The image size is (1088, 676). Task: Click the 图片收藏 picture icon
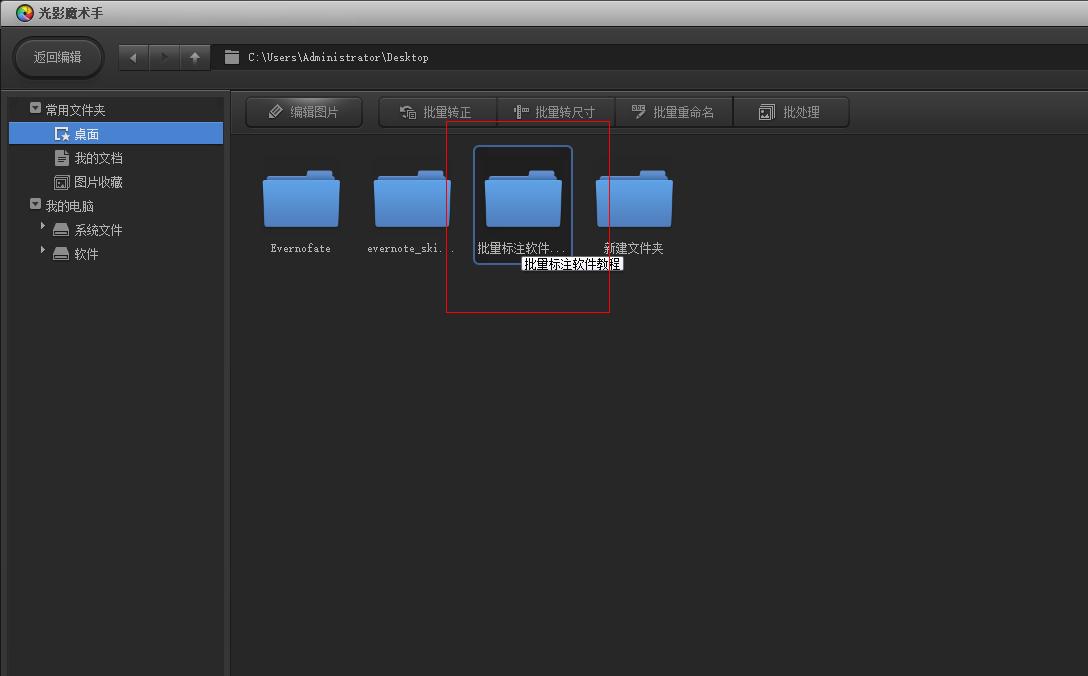(62, 183)
